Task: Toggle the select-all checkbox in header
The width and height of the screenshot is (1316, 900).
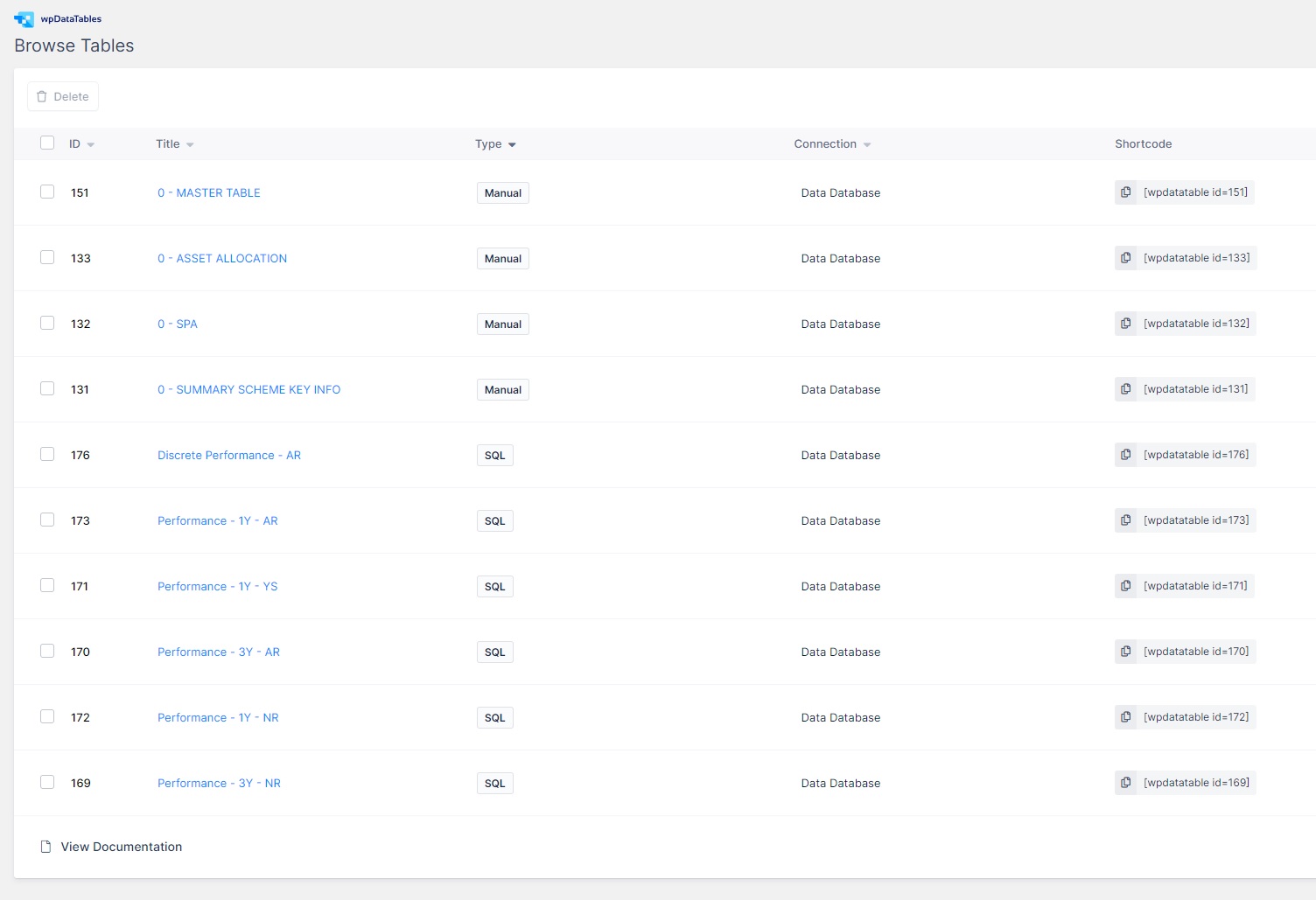Action: 47,143
